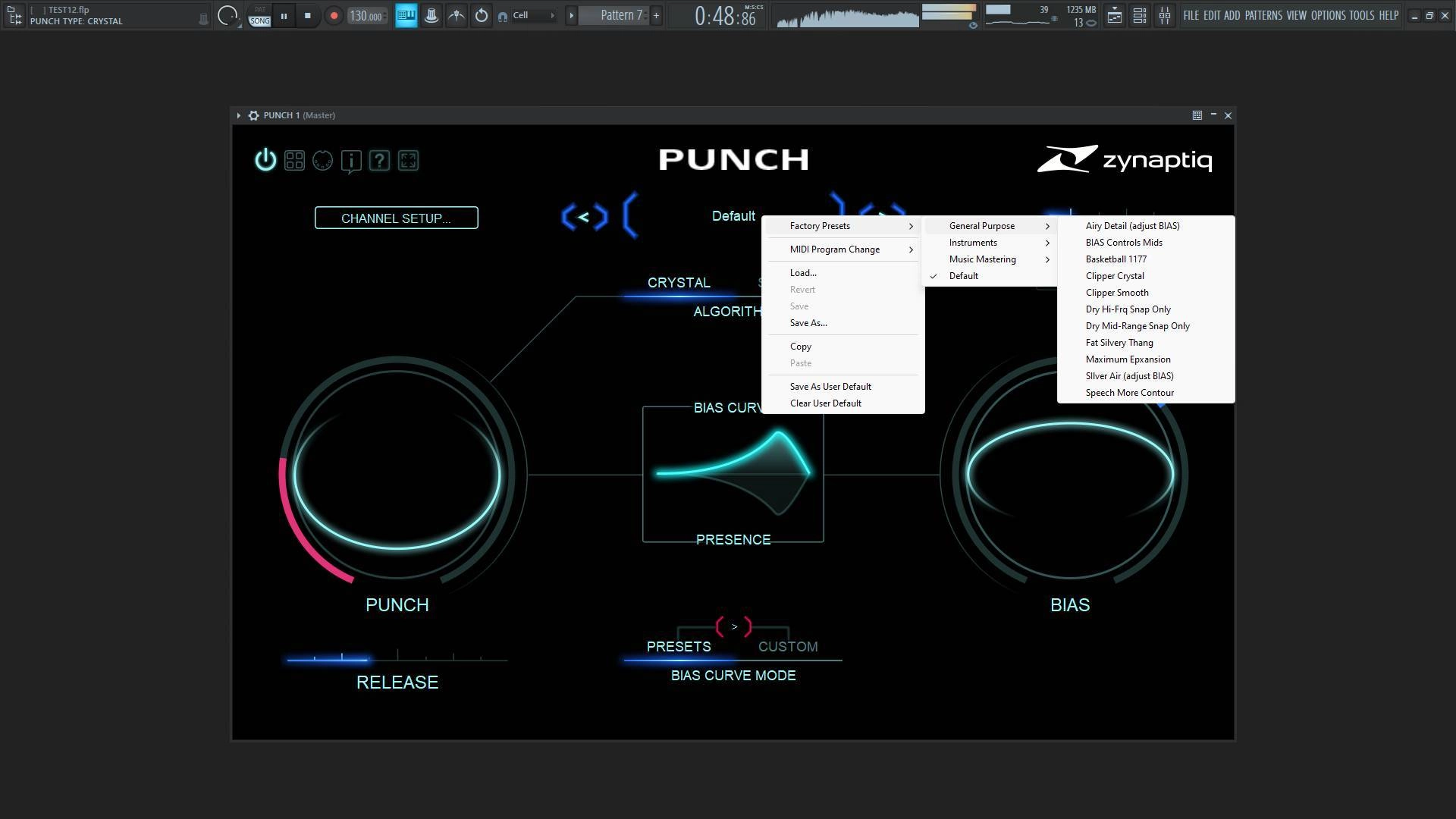This screenshot has height=819, width=1456.
Task: Open the FILE menu
Action: (1191, 15)
